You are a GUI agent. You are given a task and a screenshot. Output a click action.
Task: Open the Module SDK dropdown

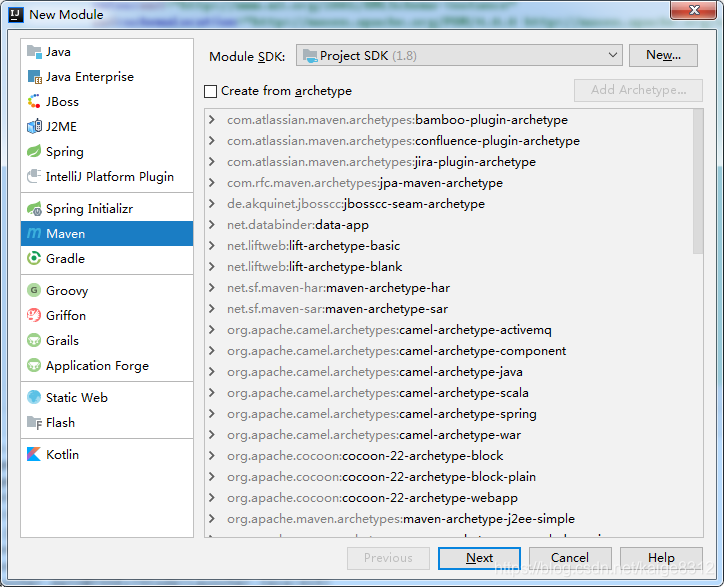click(459, 55)
